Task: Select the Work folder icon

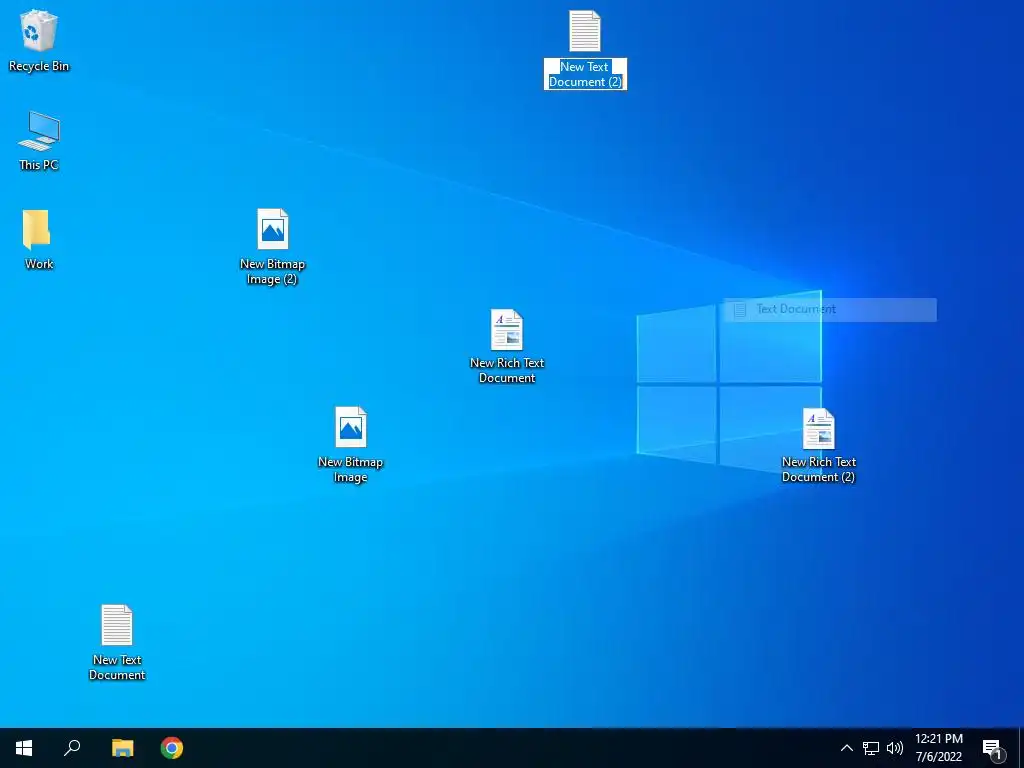Action: click(37, 230)
